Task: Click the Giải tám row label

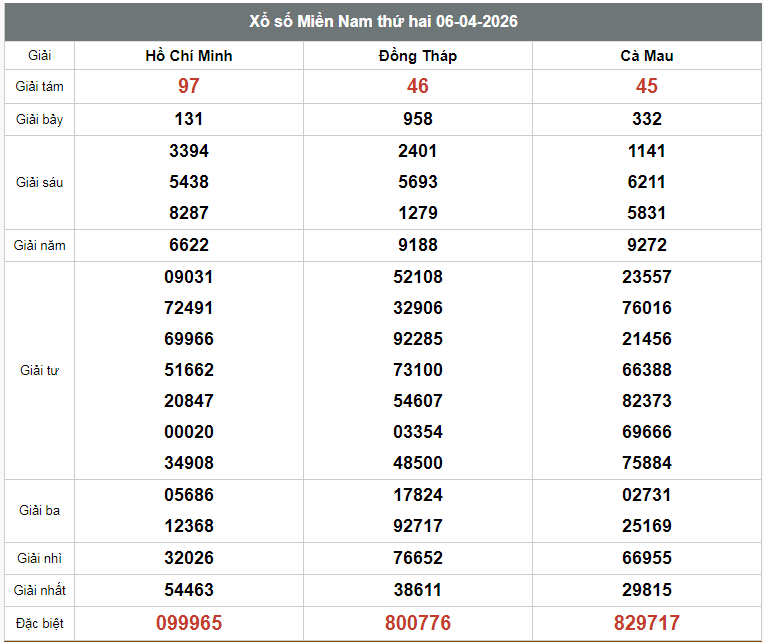Action: pyautogui.click(x=40, y=87)
